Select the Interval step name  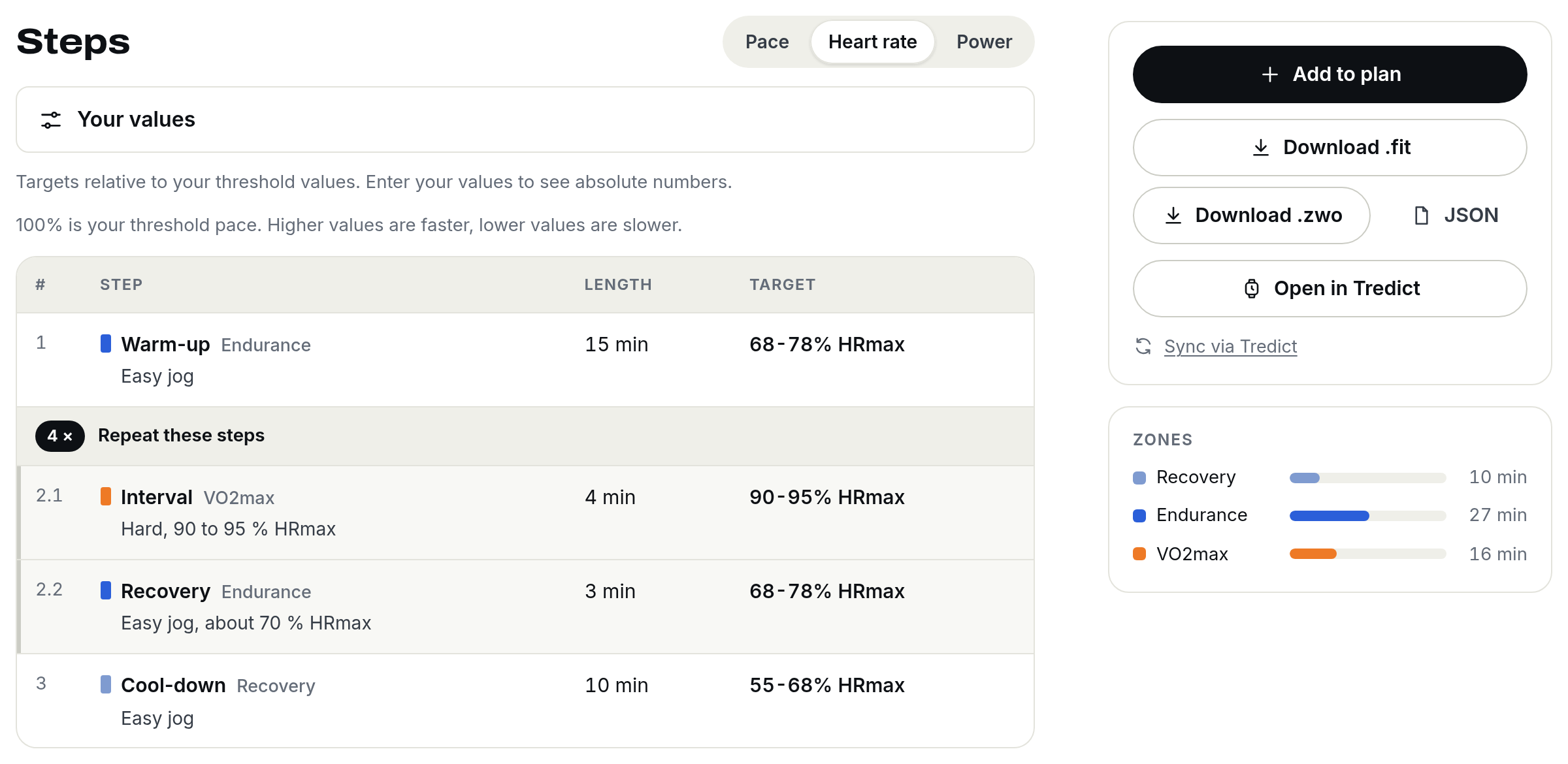(157, 497)
